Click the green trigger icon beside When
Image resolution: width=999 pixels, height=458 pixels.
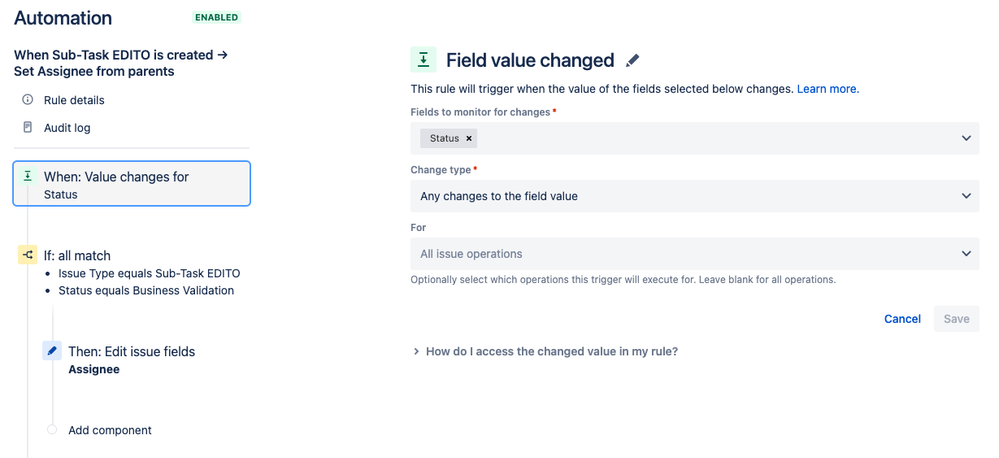[x=28, y=176]
